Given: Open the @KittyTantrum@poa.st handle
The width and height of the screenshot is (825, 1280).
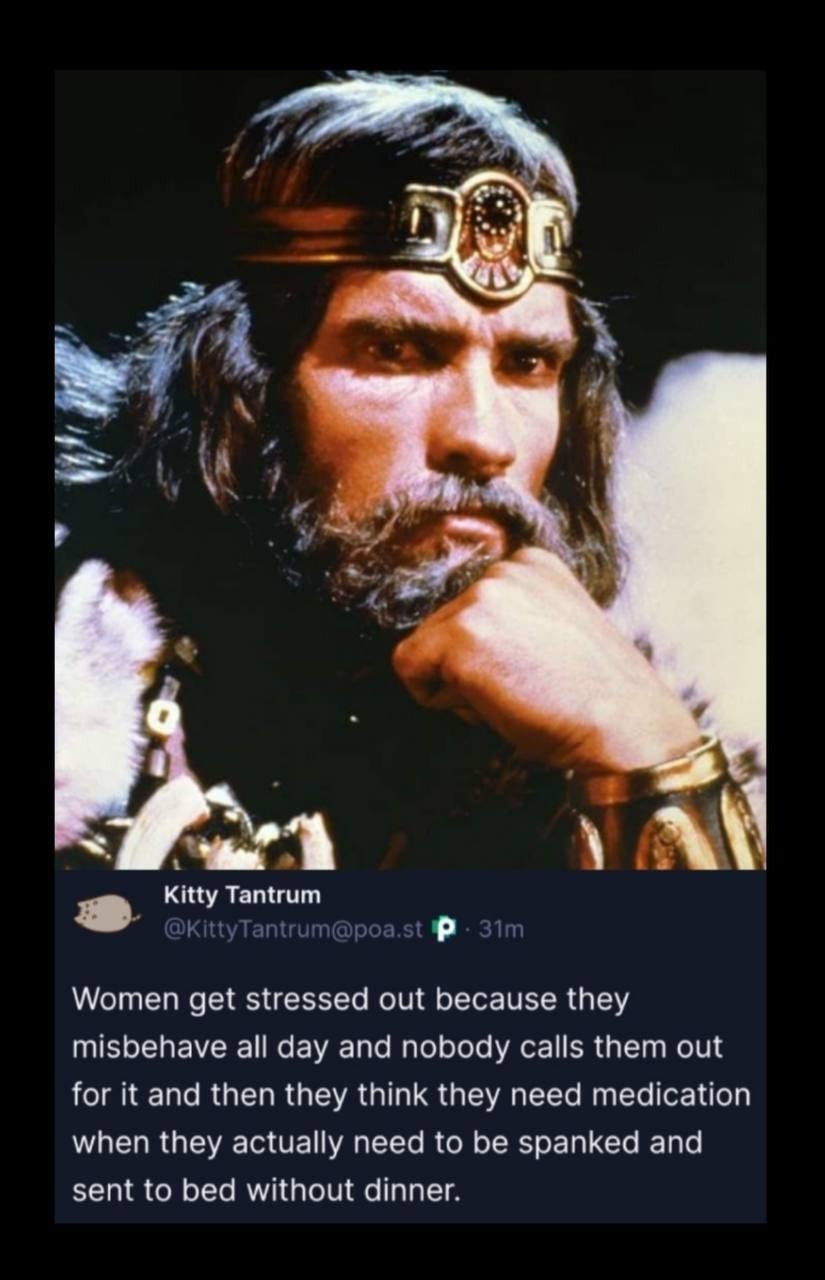Looking at the screenshot, I should [294, 930].
